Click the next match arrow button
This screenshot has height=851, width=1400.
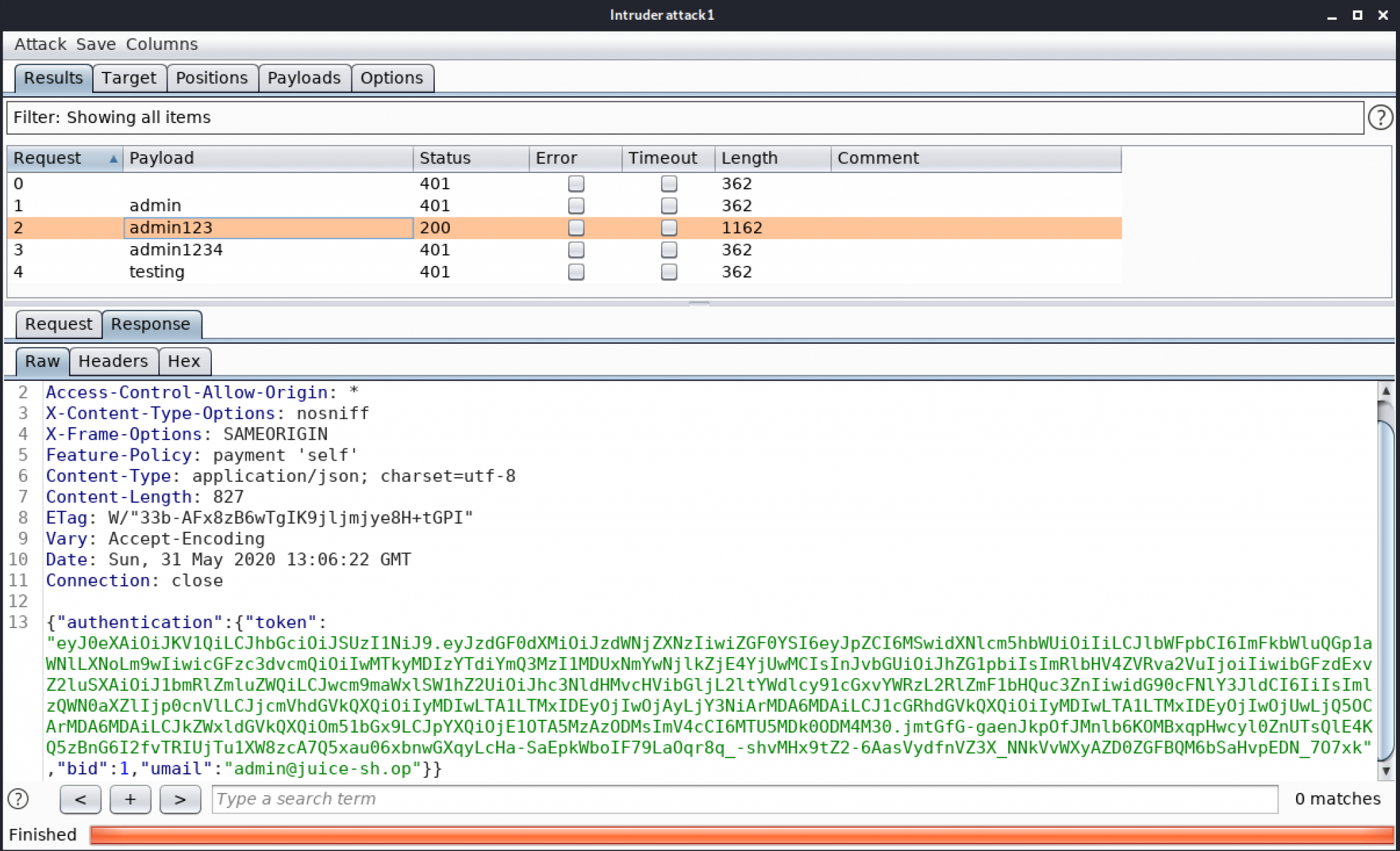tap(180, 798)
